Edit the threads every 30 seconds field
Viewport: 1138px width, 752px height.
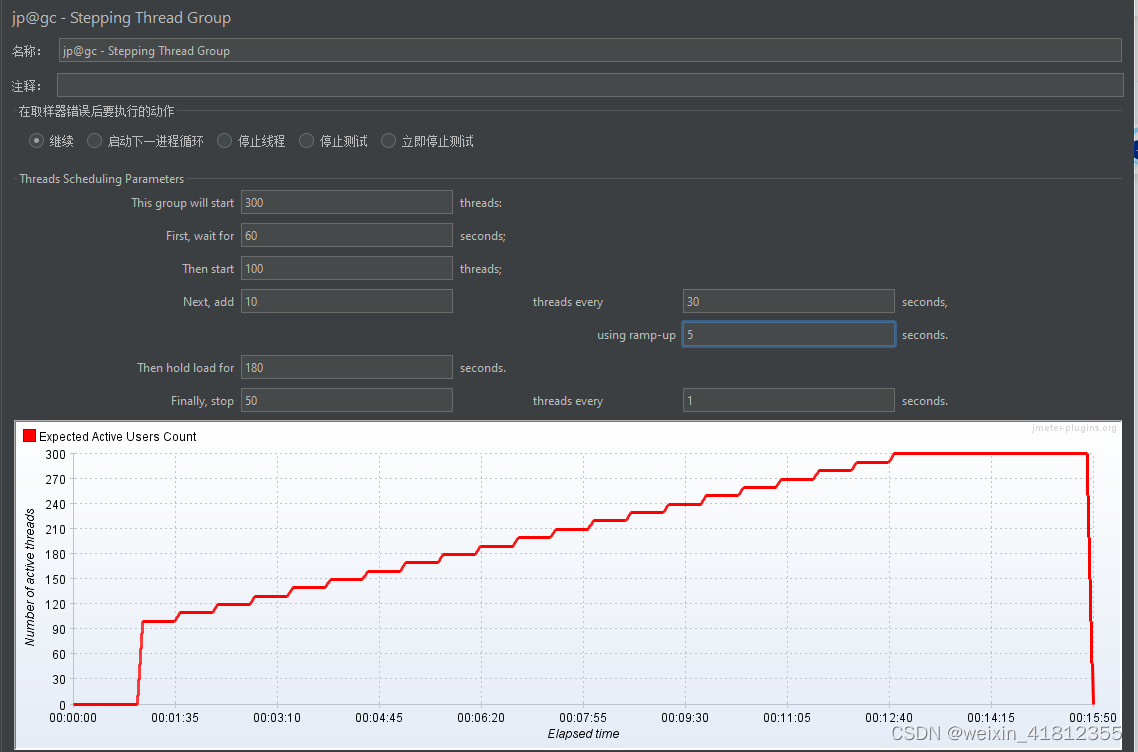[x=788, y=300]
